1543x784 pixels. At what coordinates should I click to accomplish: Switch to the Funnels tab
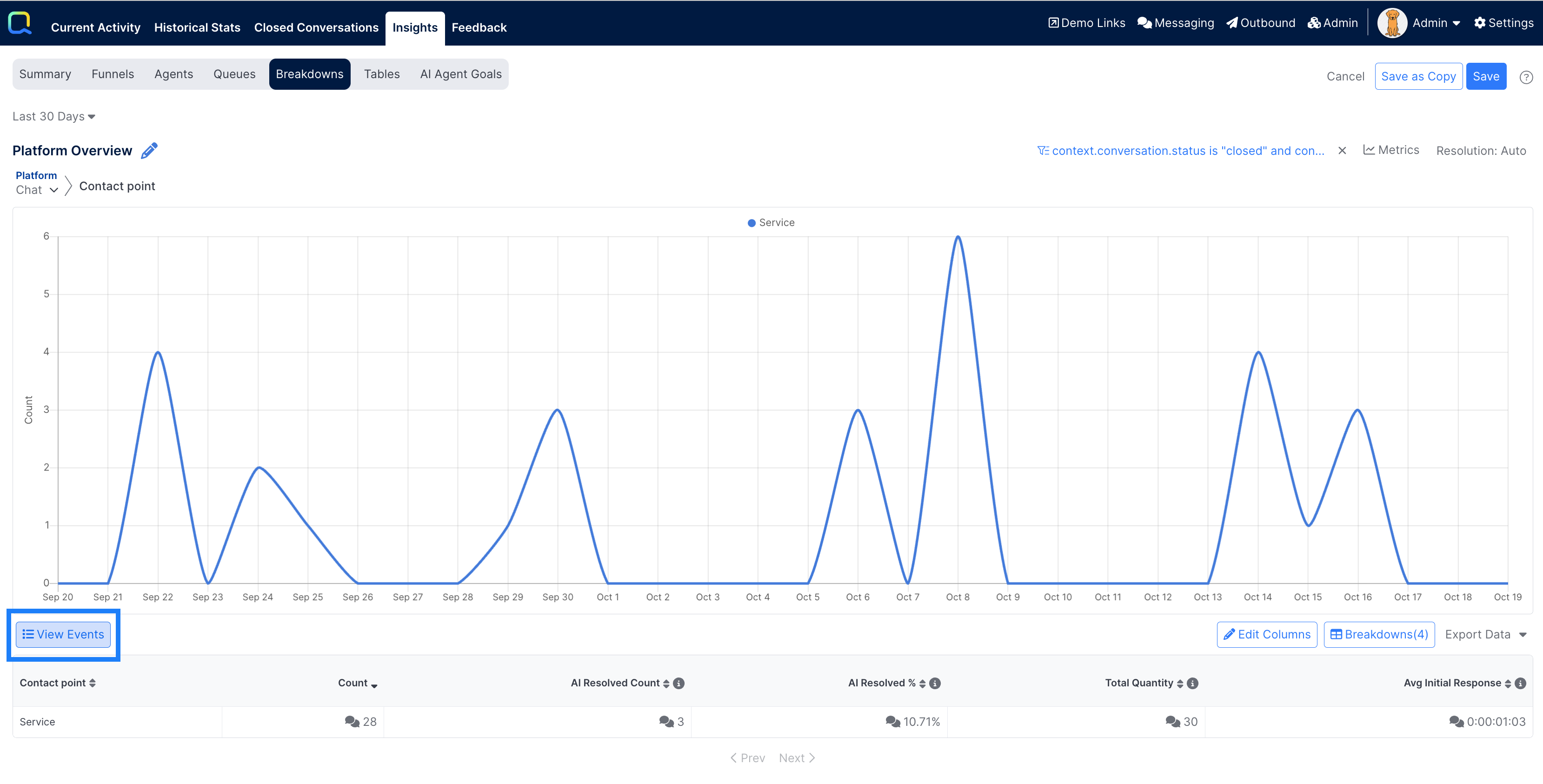click(113, 74)
